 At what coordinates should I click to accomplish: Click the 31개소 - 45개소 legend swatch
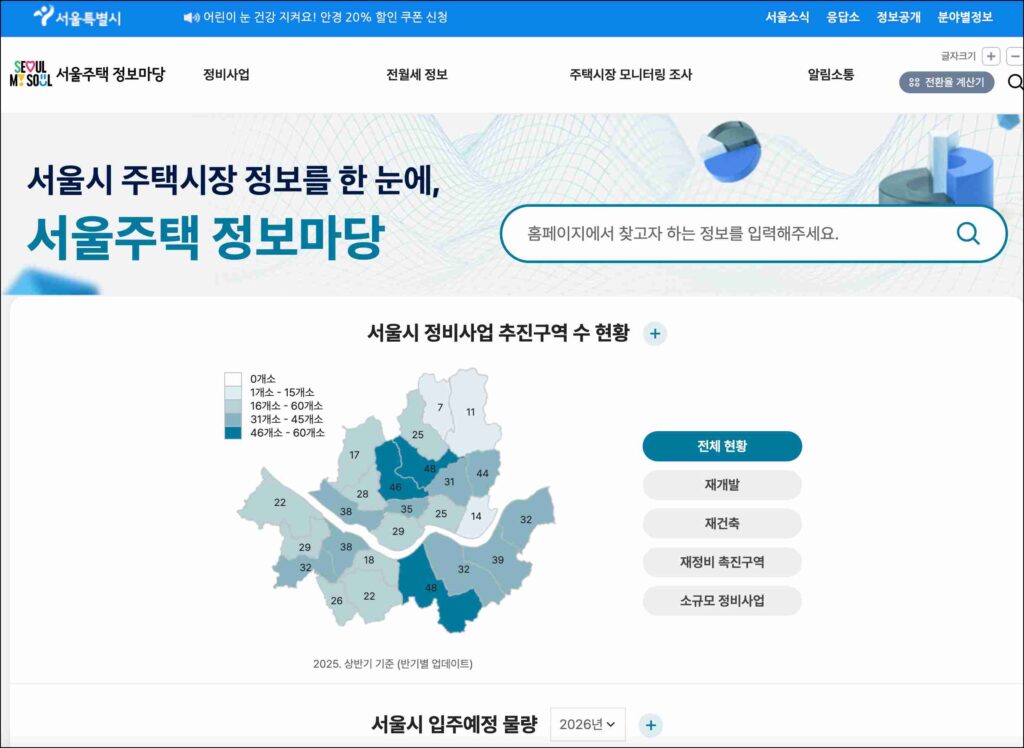click(232, 419)
